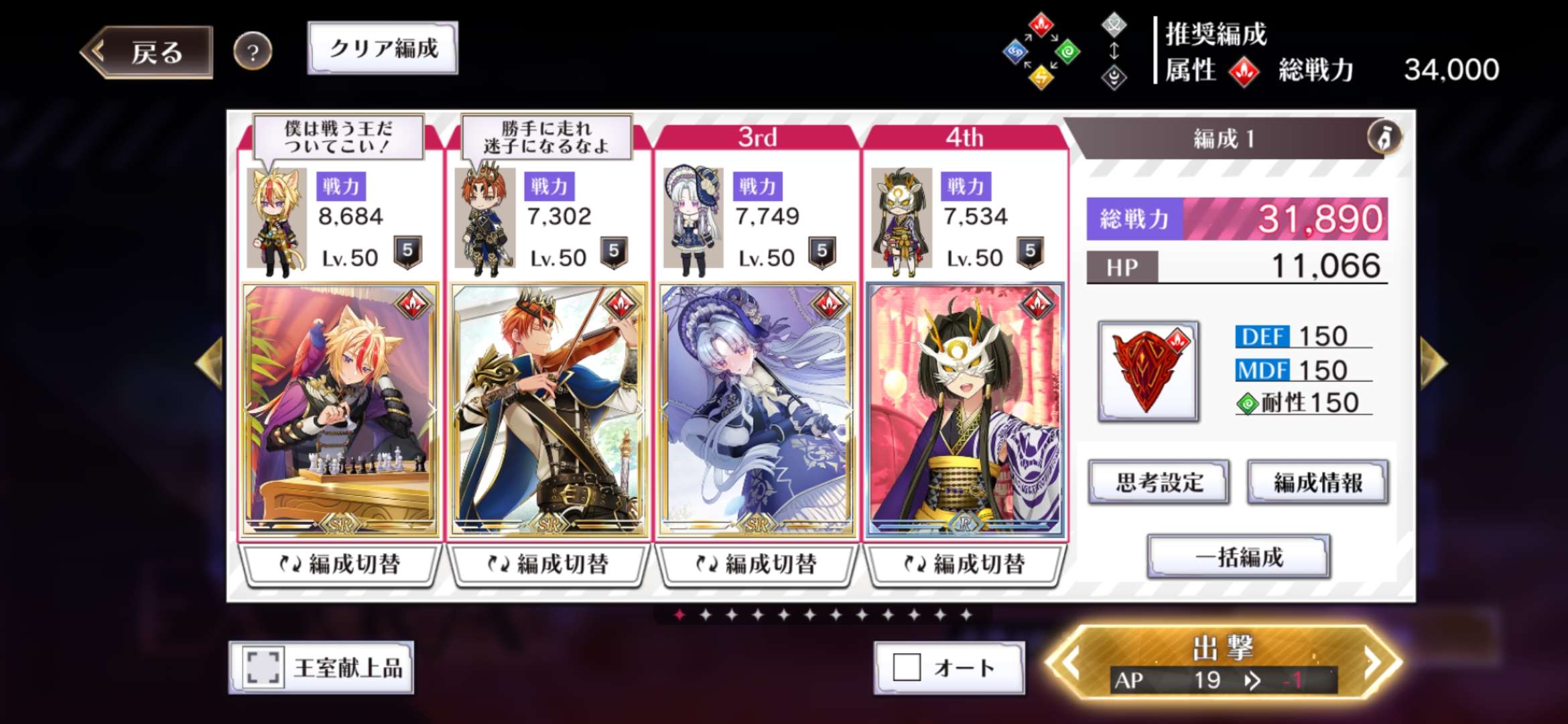Tap the light-dark attribute relation icon

pyautogui.click(x=1114, y=51)
